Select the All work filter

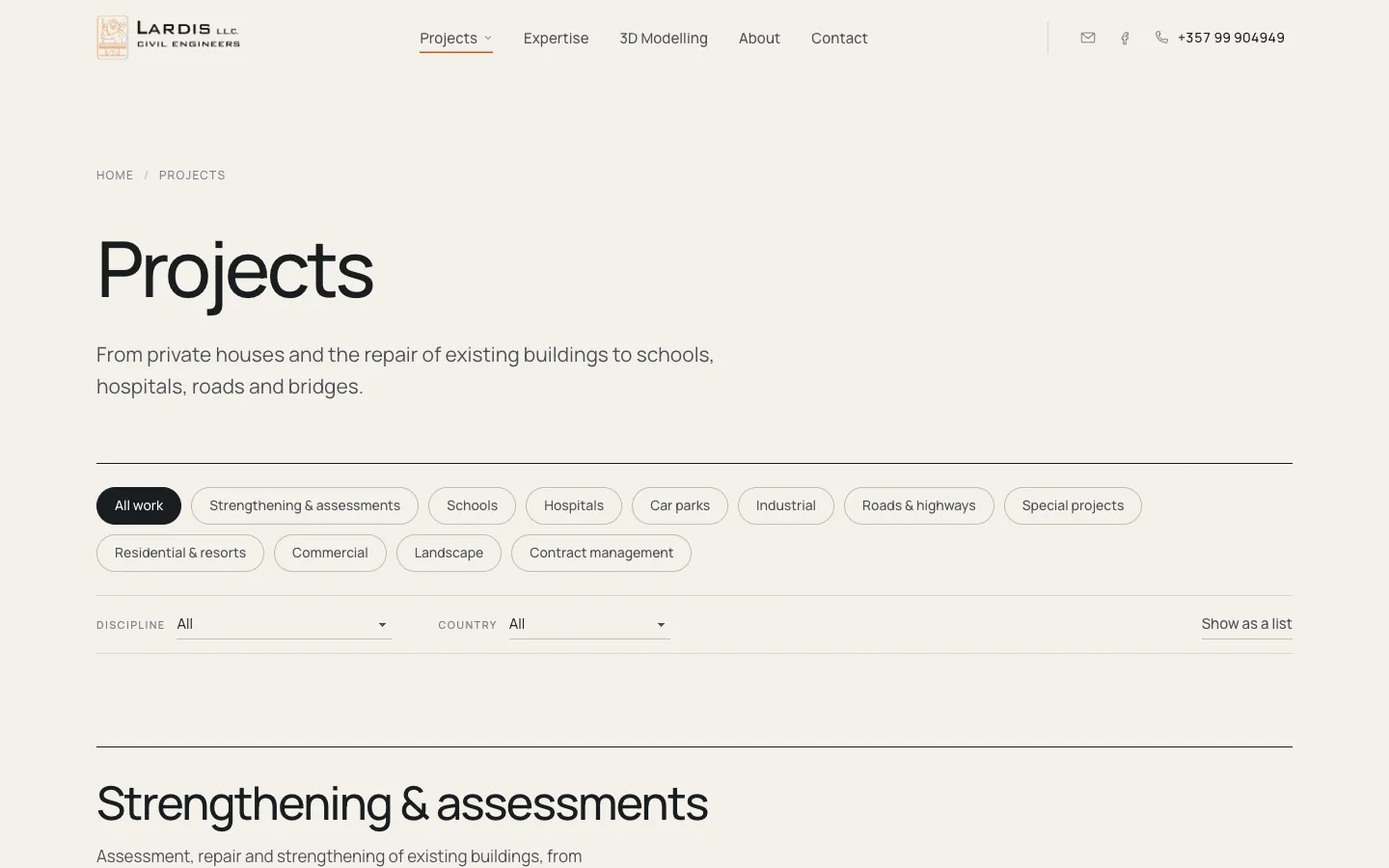(139, 505)
